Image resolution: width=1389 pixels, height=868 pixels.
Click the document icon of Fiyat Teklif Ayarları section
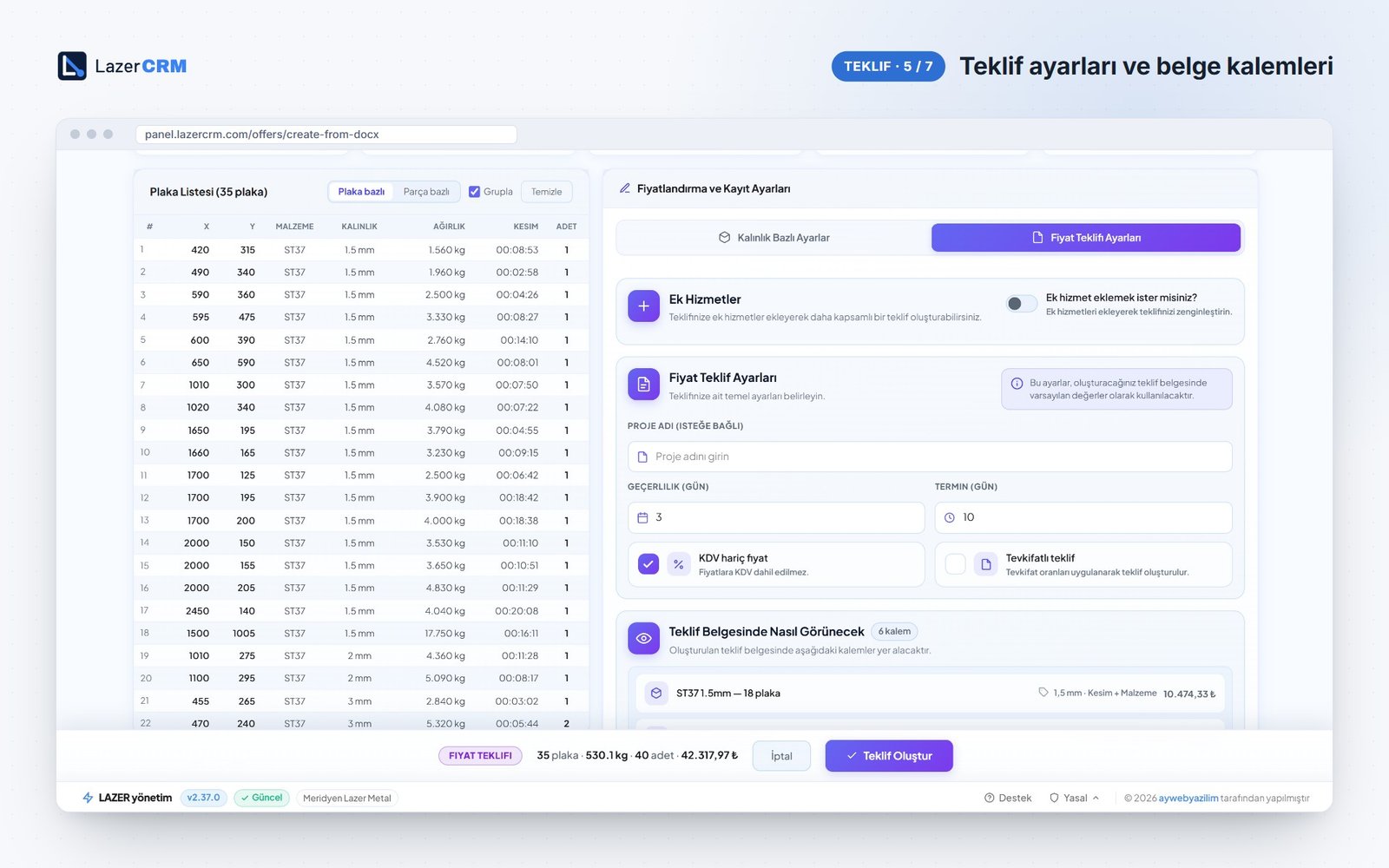(x=643, y=385)
